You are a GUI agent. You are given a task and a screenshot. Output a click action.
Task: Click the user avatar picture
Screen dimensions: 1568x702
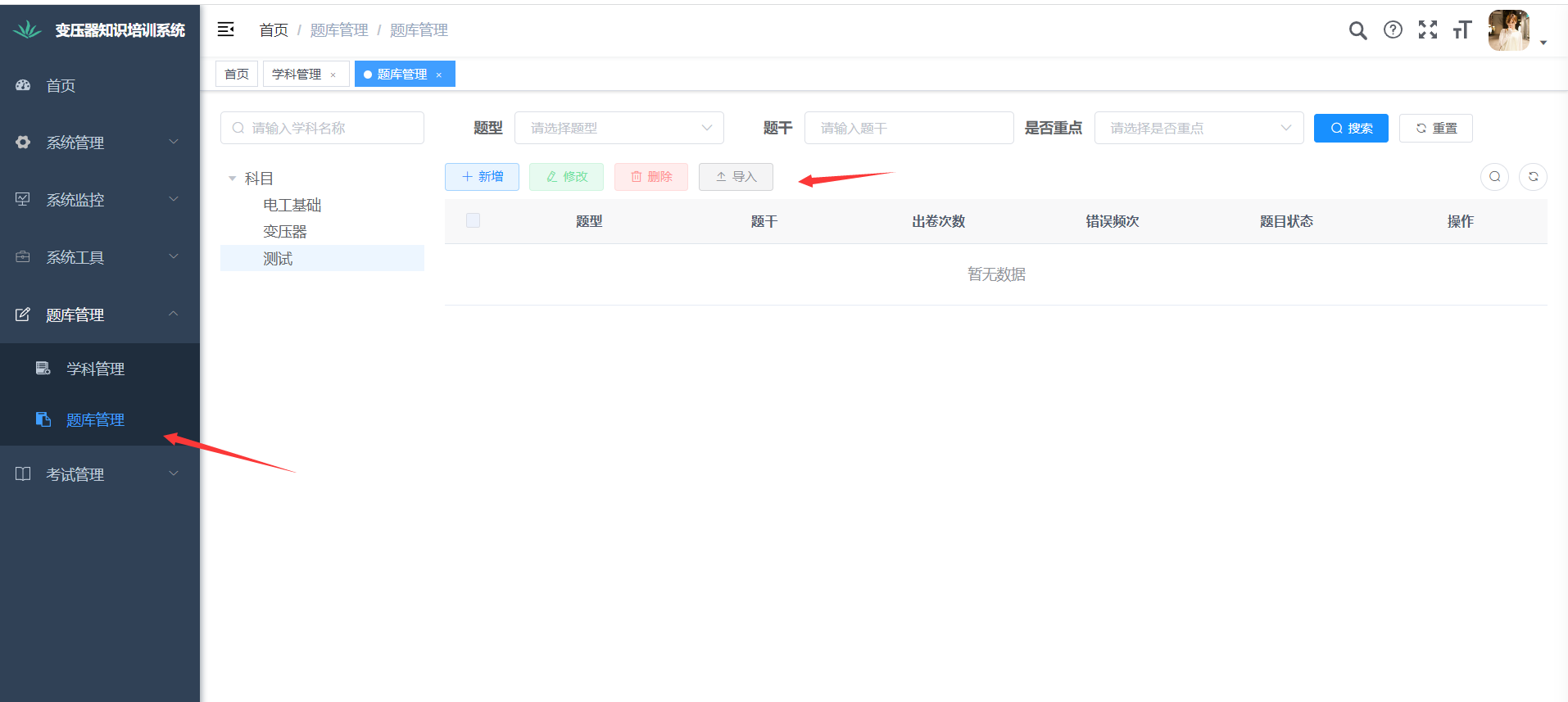click(x=1509, y=30)
